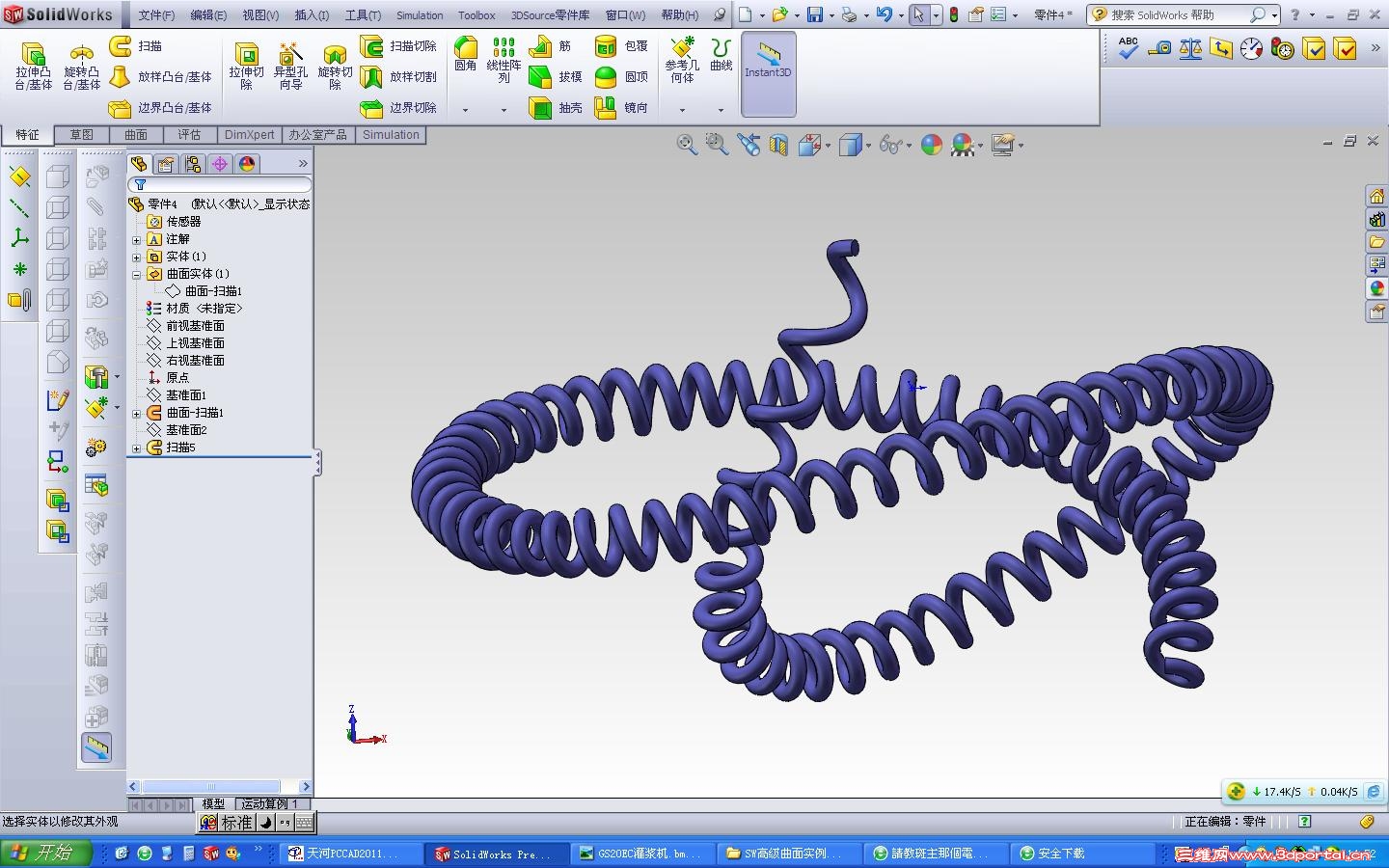The width and height of the screenshot is (1389, 868).
Task: Toggle the Instant3D button
Action: click(768, 73)
